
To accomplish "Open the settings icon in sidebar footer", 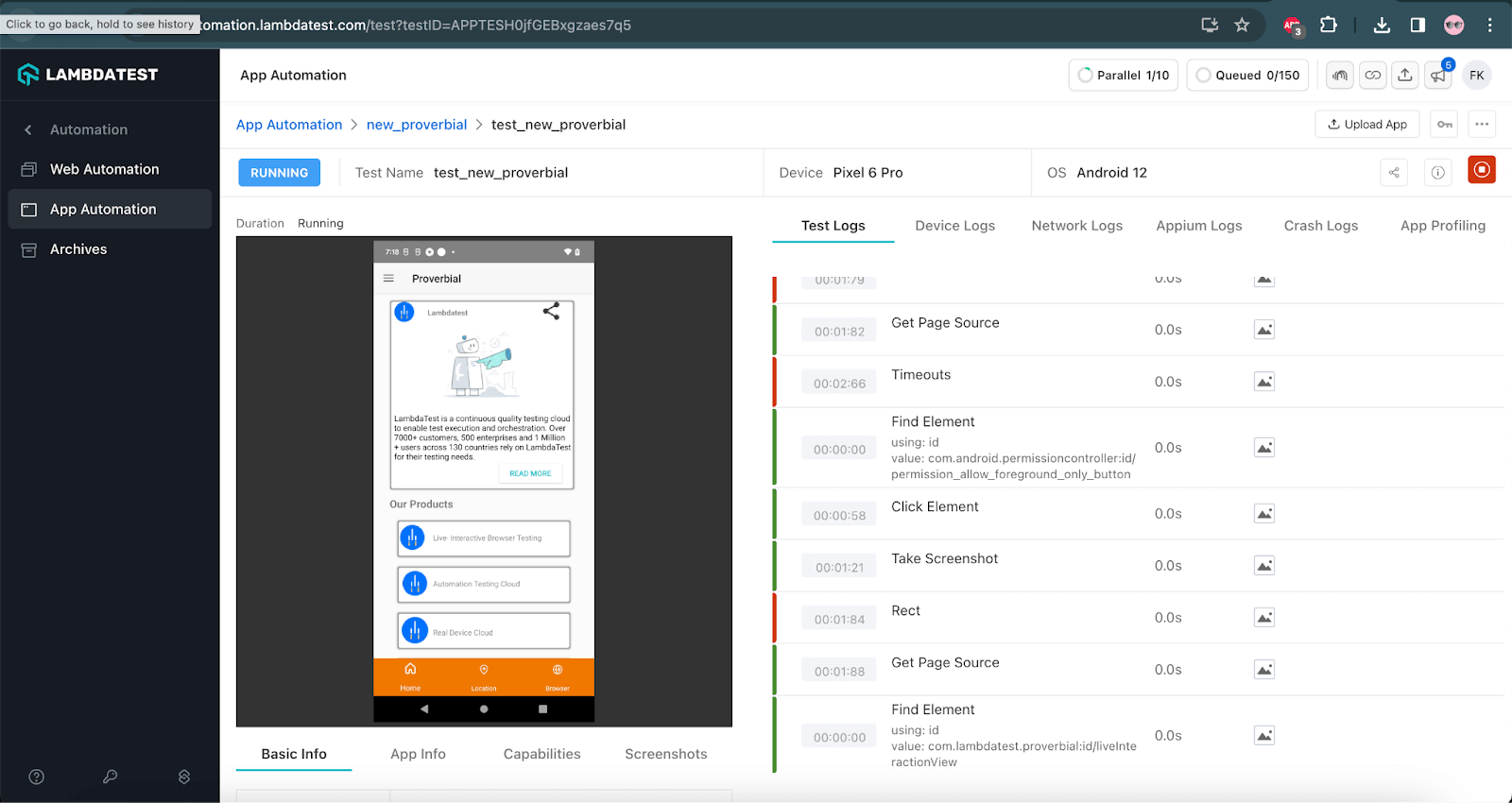I will click(x=184, y=777).
